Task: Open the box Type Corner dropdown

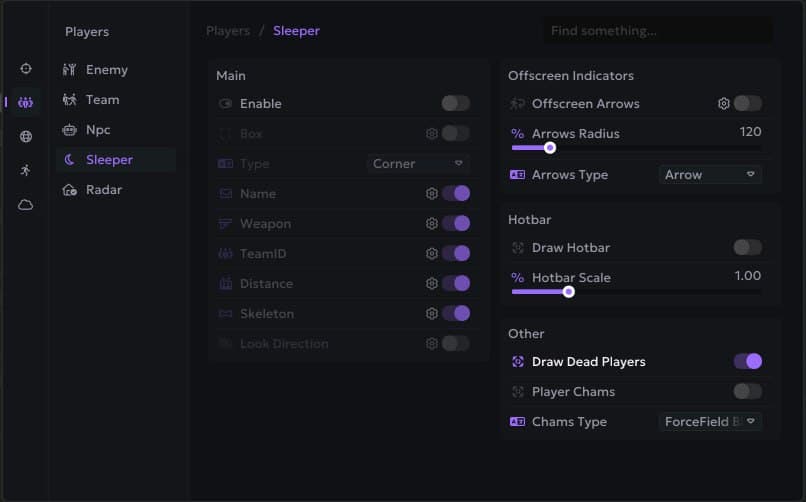Action: pyautogui.click(x=418, y=163)
